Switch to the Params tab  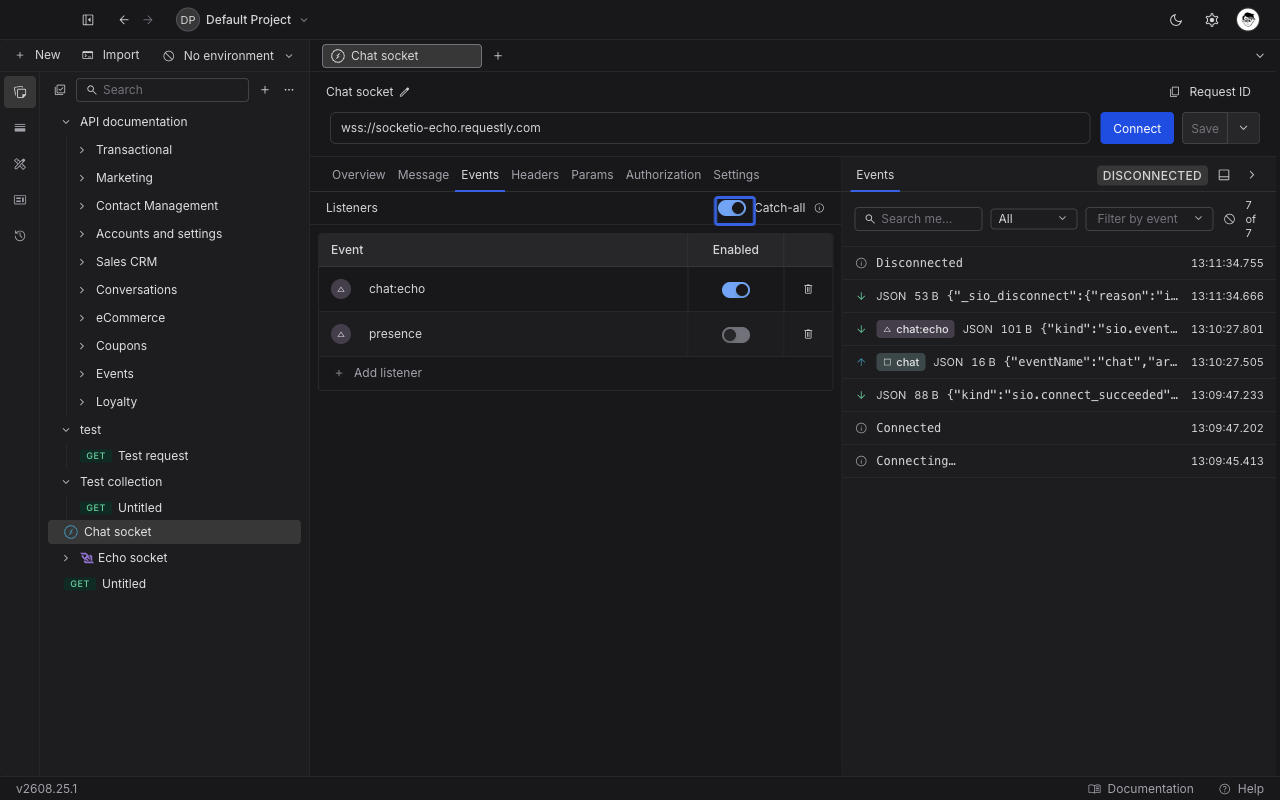pos(592,175)
